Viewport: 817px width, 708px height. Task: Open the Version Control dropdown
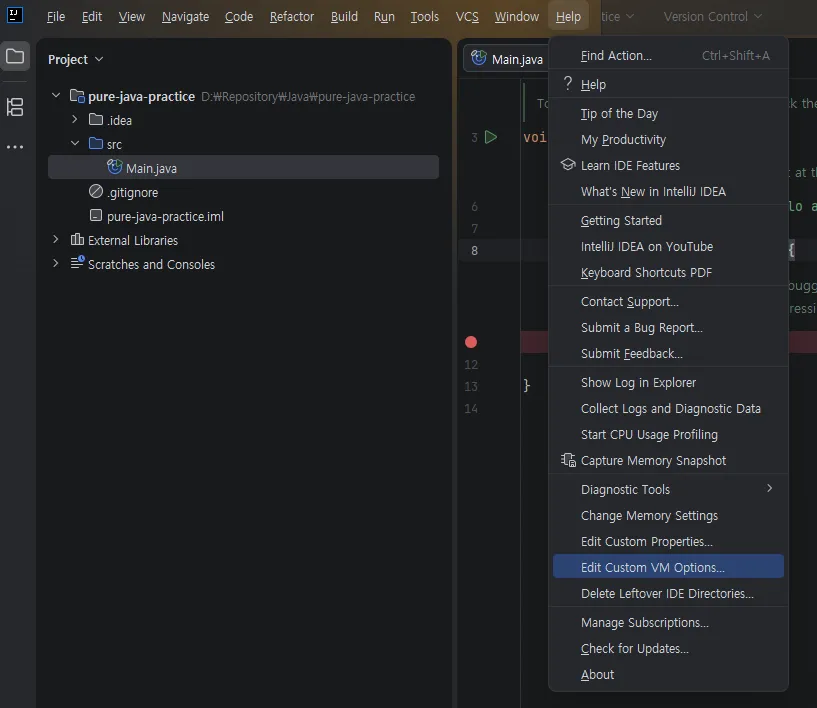[x=712, y=17]
